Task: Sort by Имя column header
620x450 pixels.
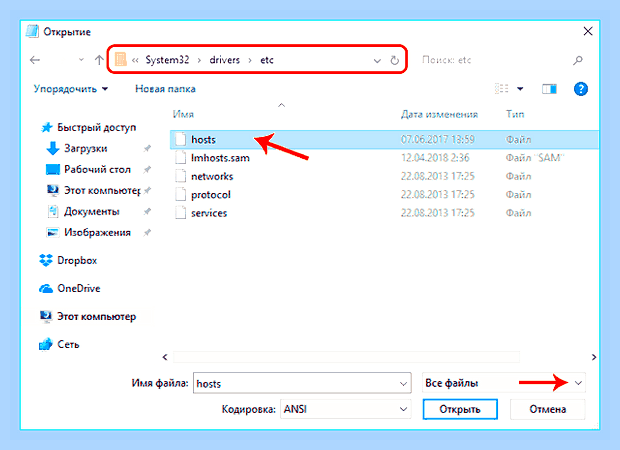Action: click(183, 114)
